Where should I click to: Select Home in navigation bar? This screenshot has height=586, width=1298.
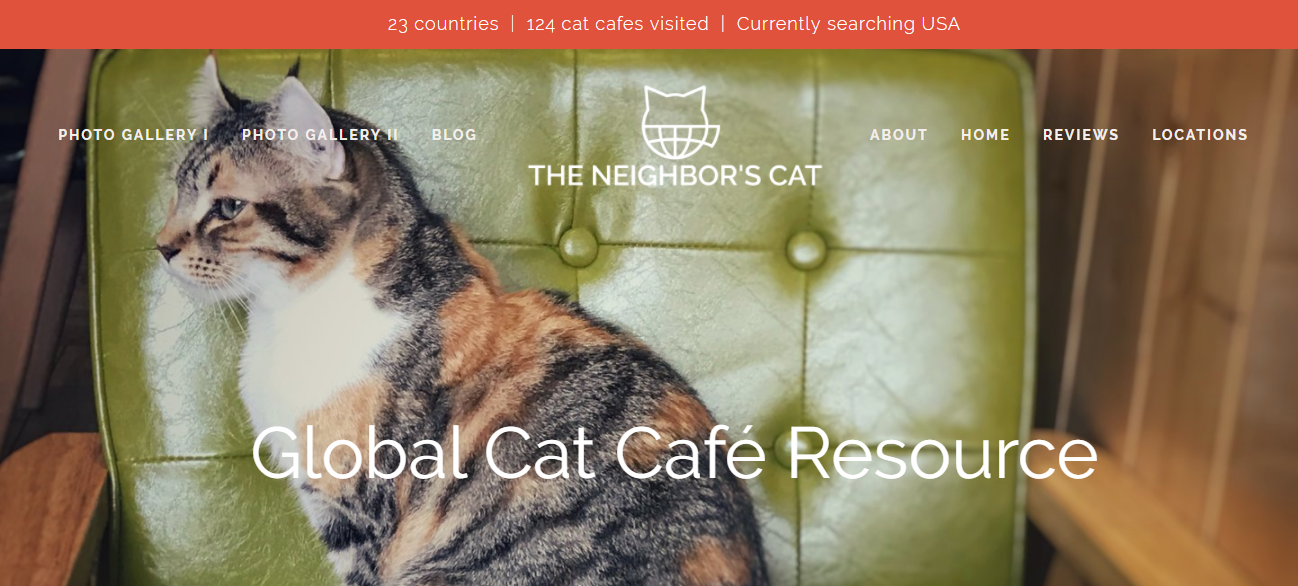(985, 135)
